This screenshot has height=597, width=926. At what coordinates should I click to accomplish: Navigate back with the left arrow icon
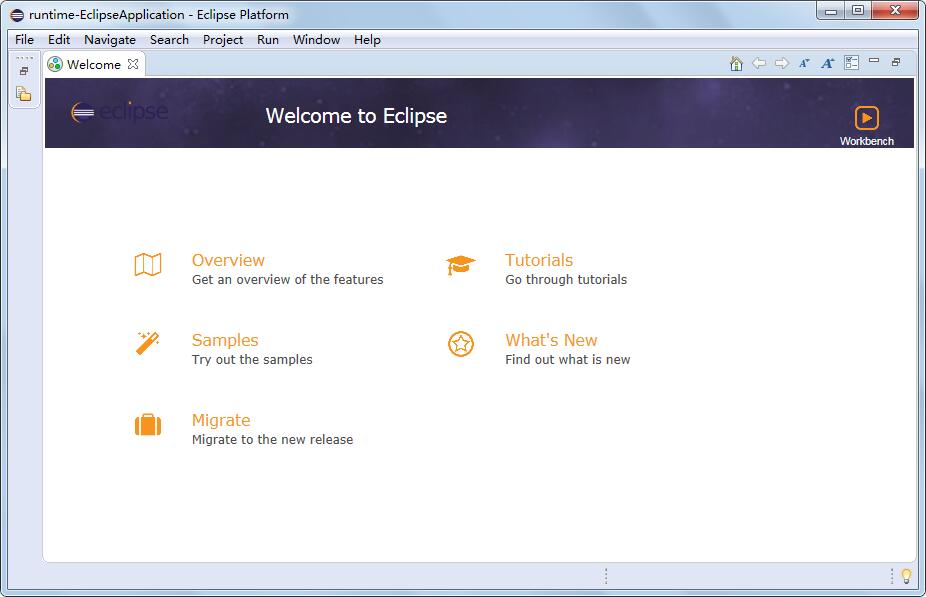pyautogui.click(x=759, y=63)
